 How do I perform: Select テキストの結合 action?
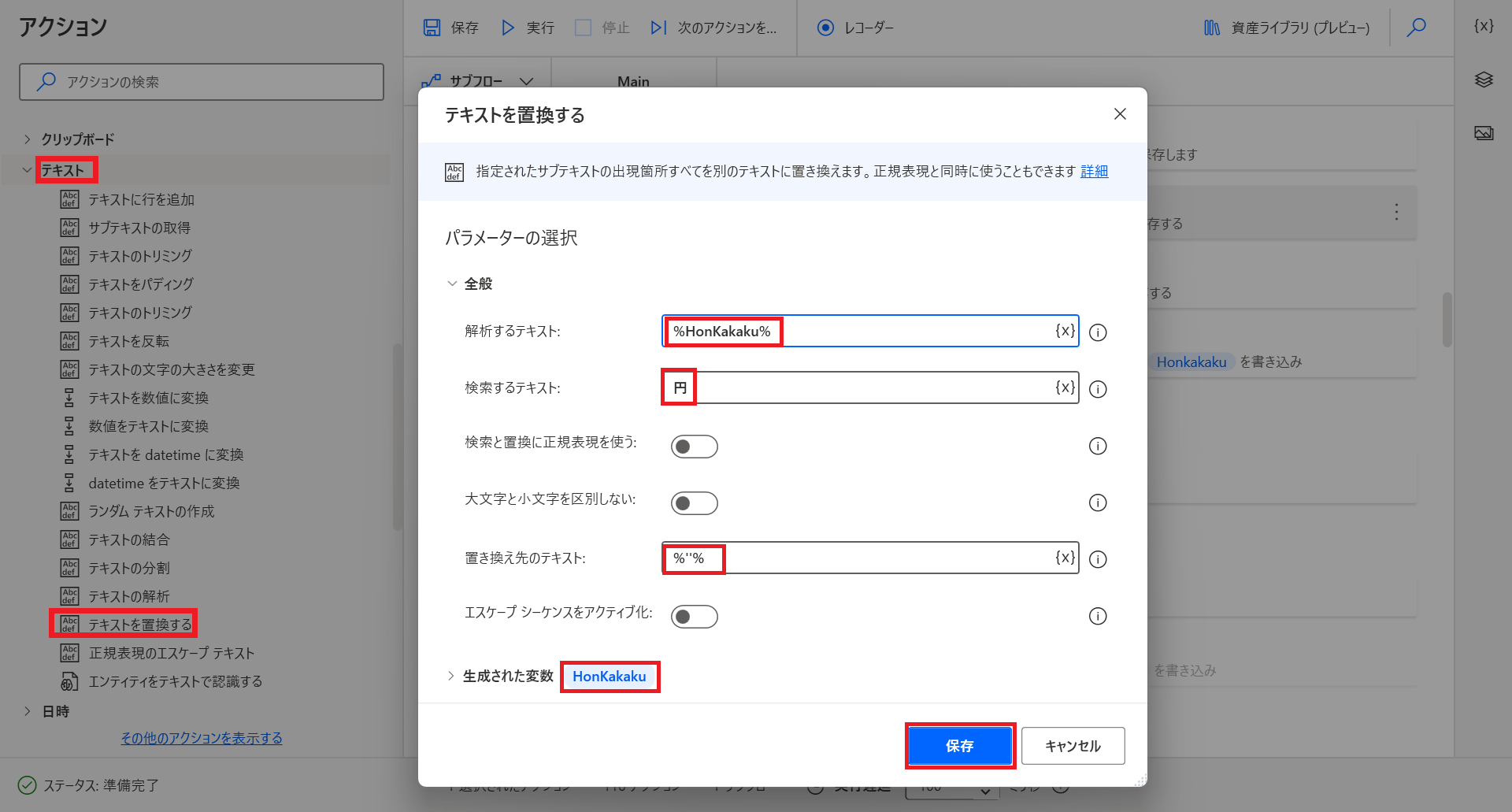pyautogui.click(x=129, y=539)
